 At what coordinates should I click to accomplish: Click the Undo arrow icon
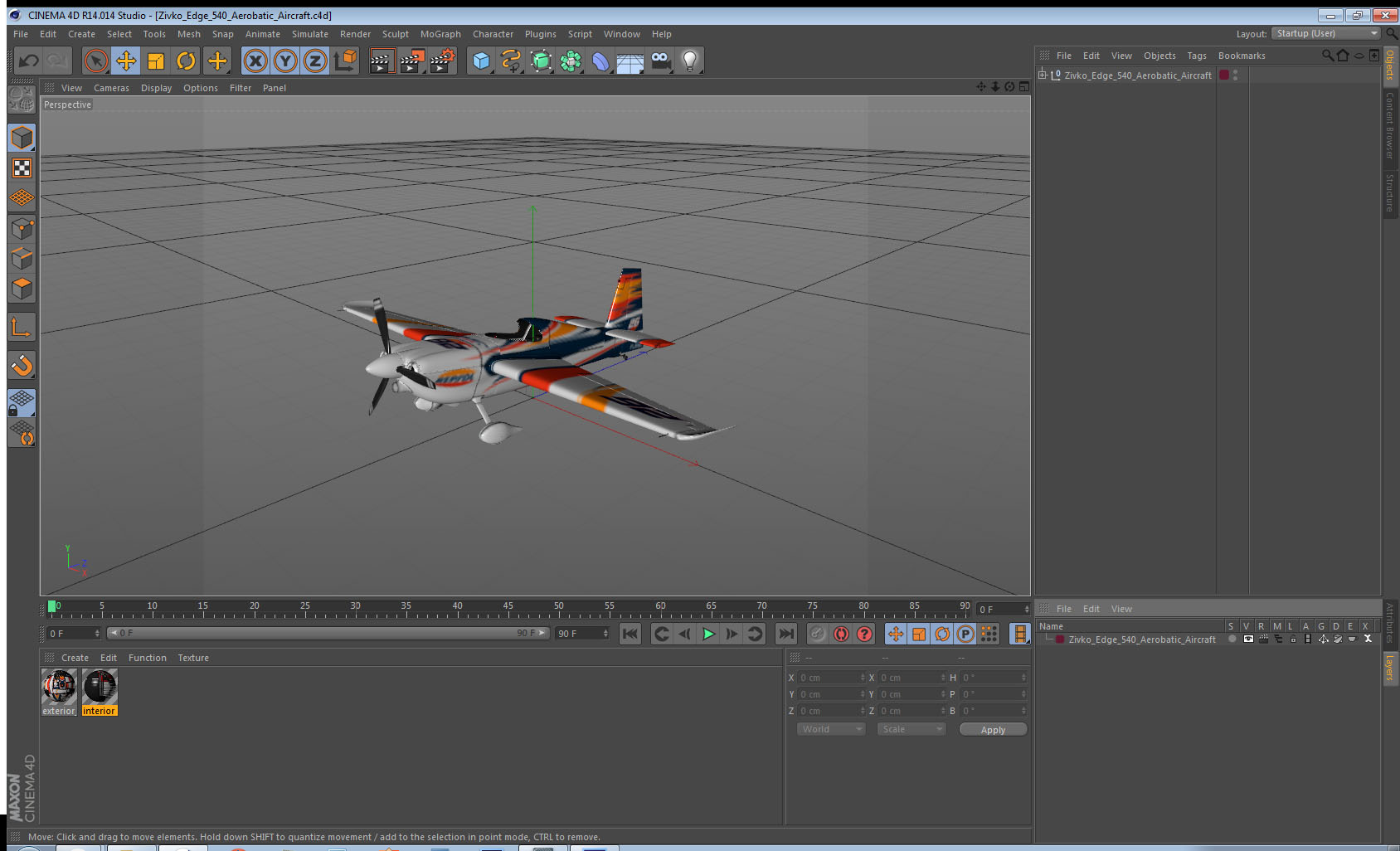coord(29,61)
